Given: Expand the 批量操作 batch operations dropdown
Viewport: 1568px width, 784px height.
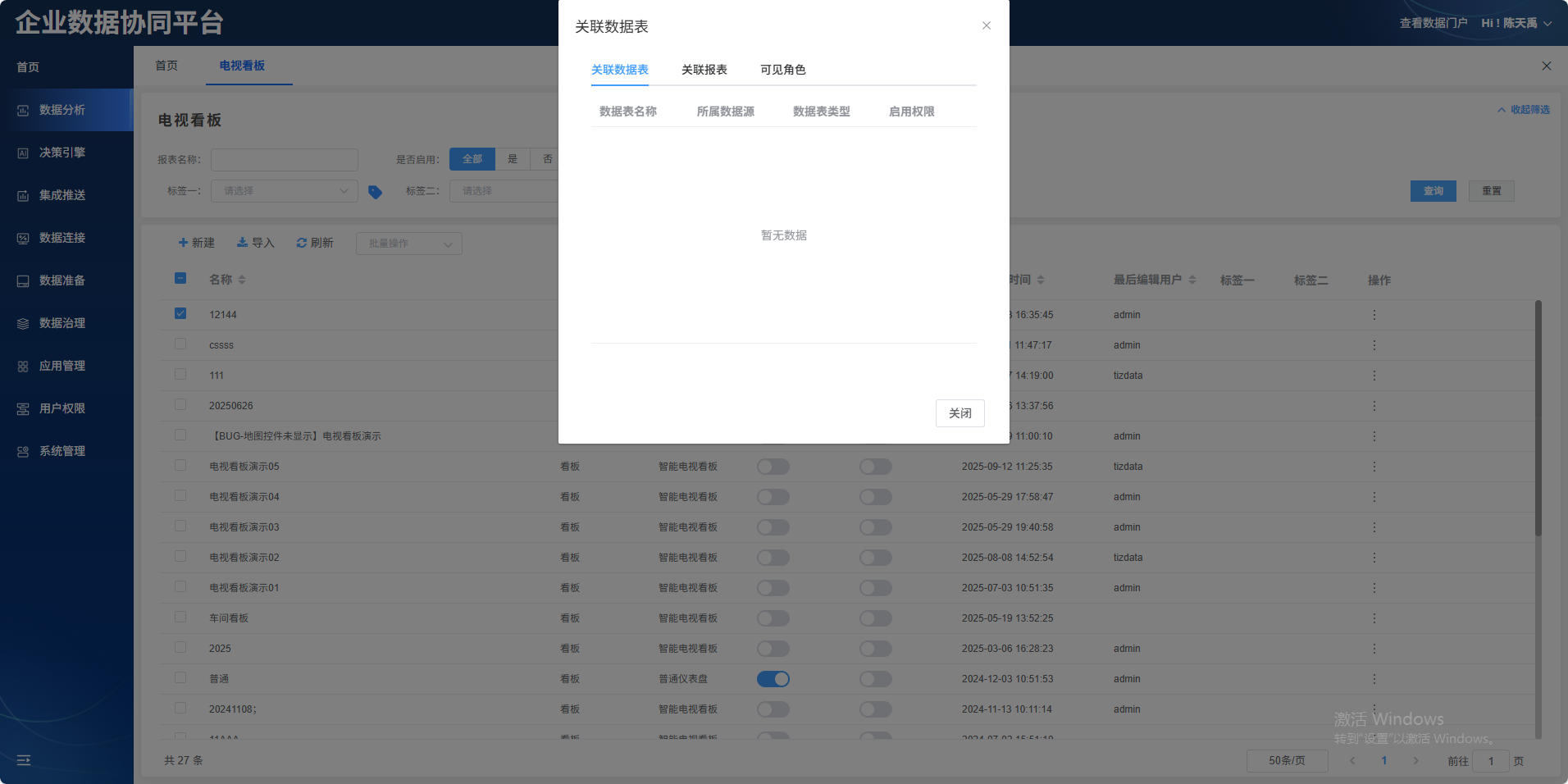Looking at the screenshot, I should click(408, 244).
